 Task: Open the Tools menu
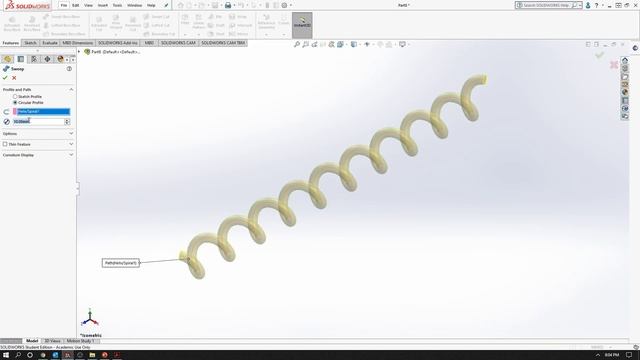(117, 5)
